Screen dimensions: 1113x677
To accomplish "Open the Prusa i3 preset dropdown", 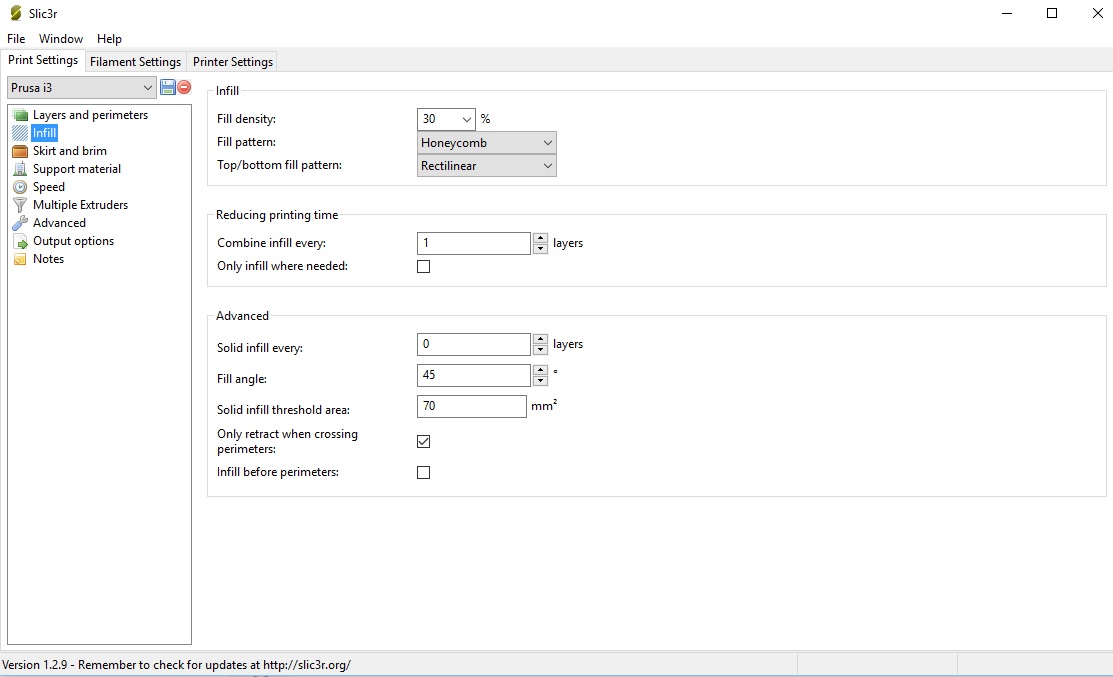I will pos(82,88).
